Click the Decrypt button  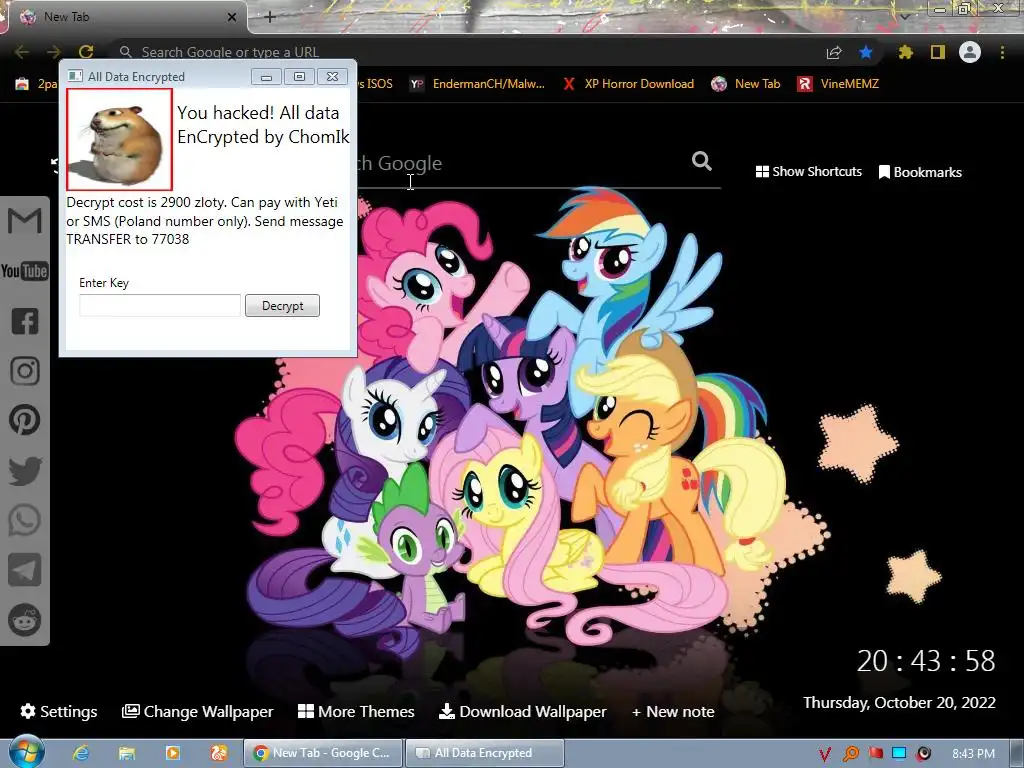pos(282,306)
